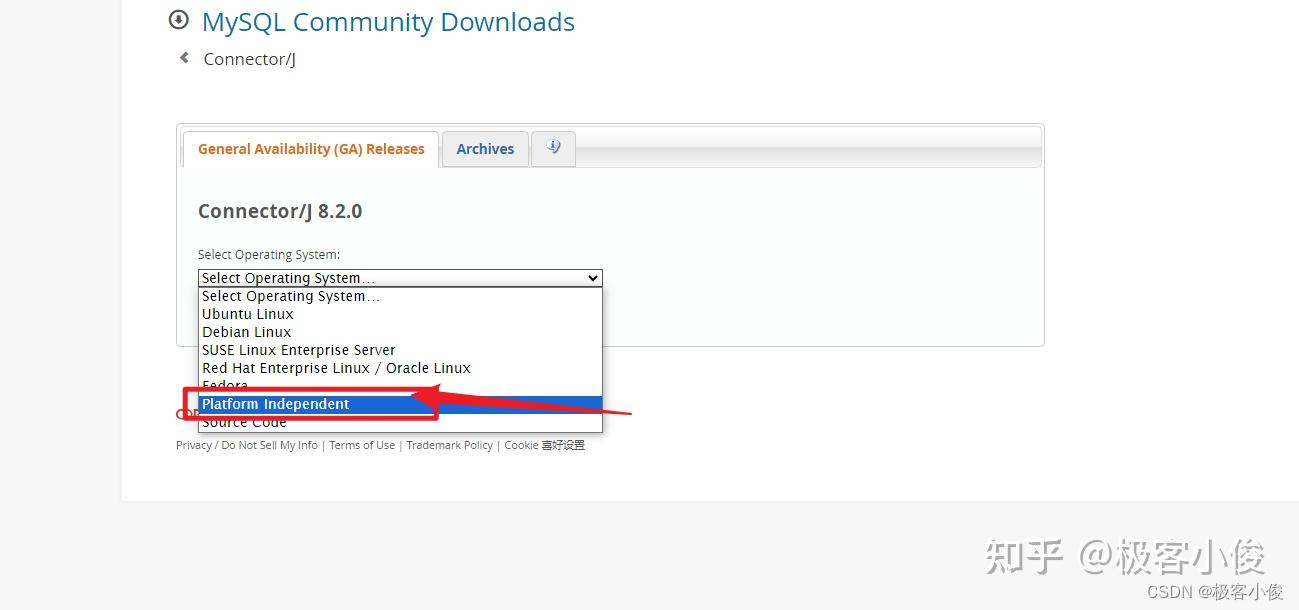This screenshot has height=610, width=1299.
Task: Select SUSE Linux Enterprise Server option
Action: (298, 349)
